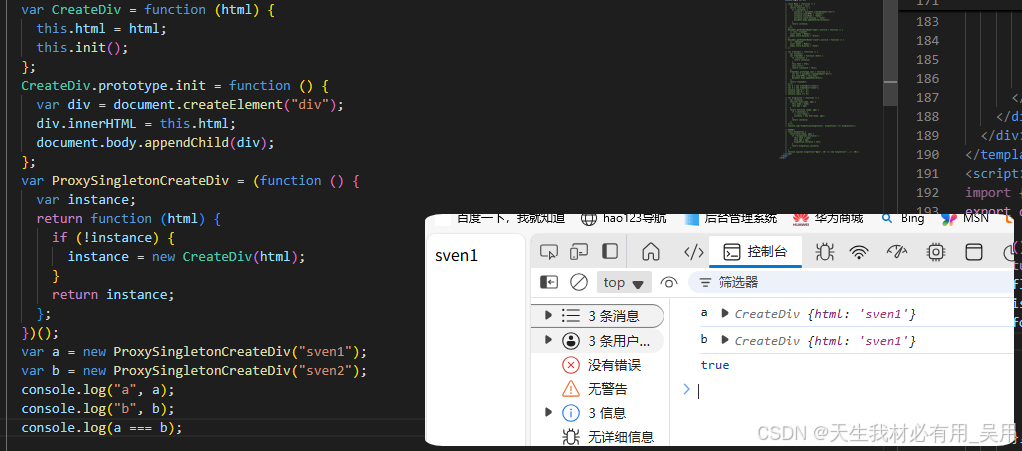Image resolution: width=1022 pixels, height=451 pixels.
Task: Open the Application panel window icon
Action: click(x=974, y=252)
